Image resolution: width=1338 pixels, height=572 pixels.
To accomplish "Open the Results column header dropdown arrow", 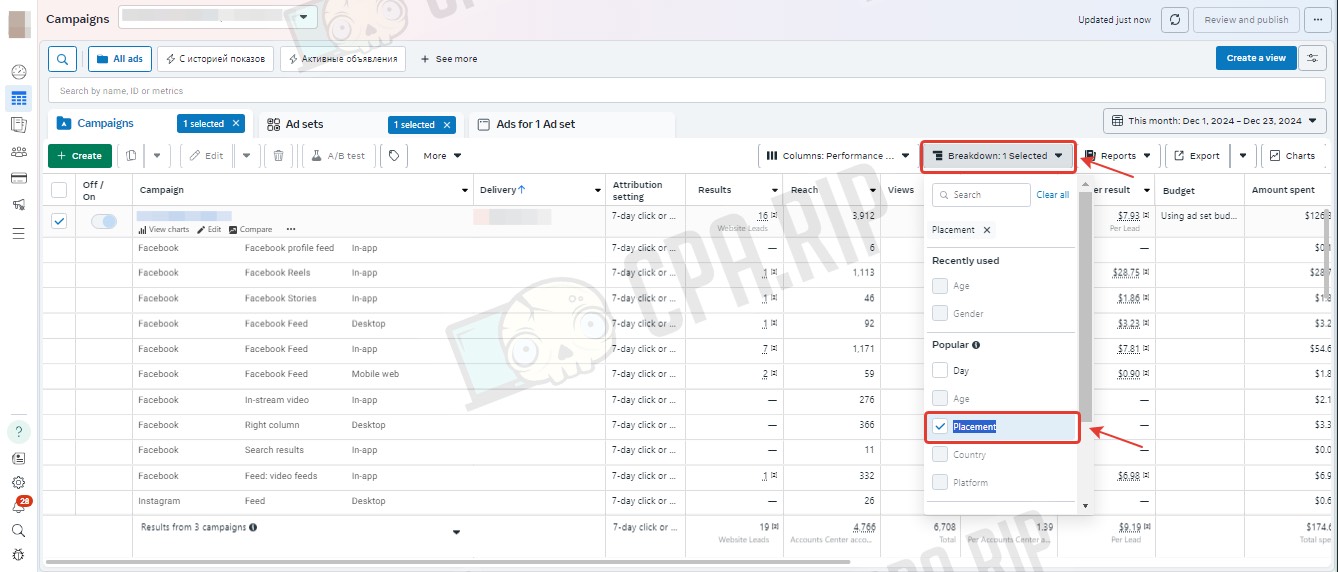I will tap(774, 190).
